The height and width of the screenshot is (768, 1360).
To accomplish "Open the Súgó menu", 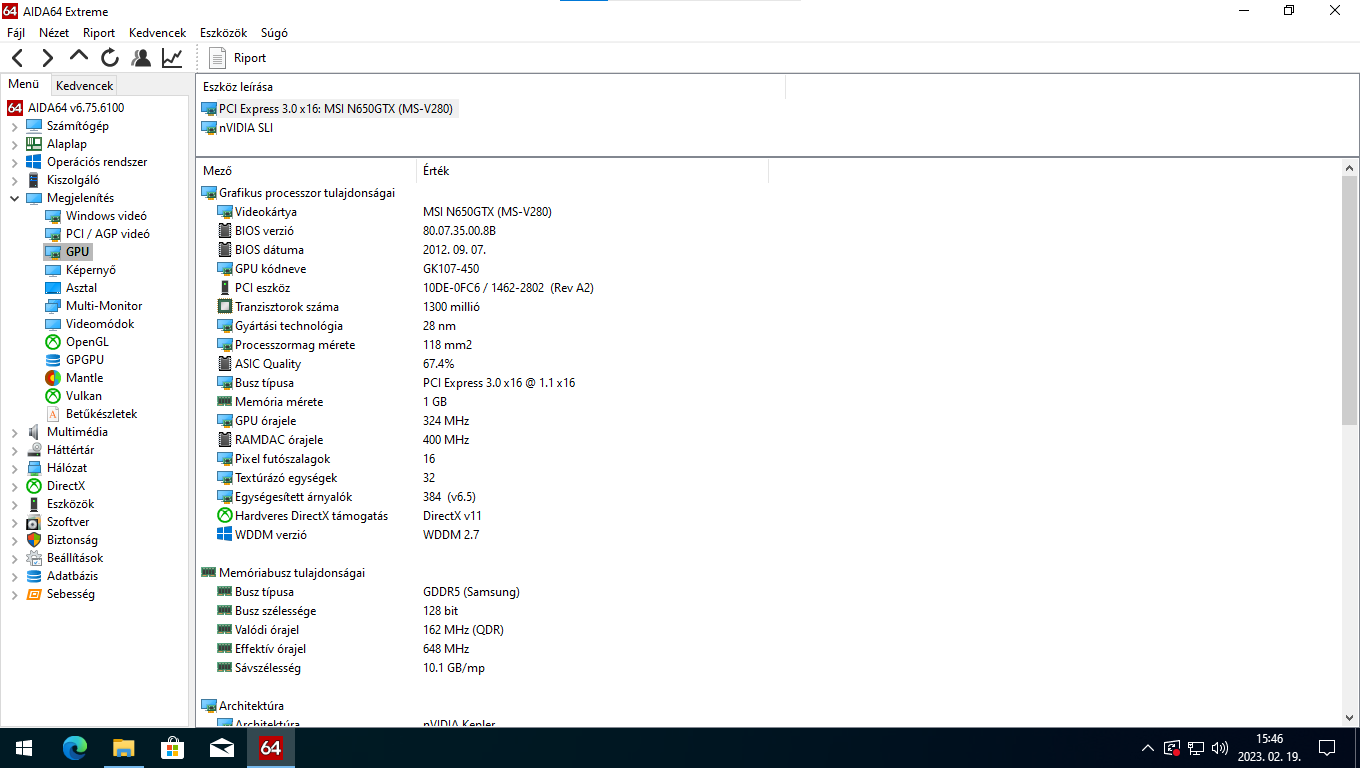I will [x=274, y=33].
